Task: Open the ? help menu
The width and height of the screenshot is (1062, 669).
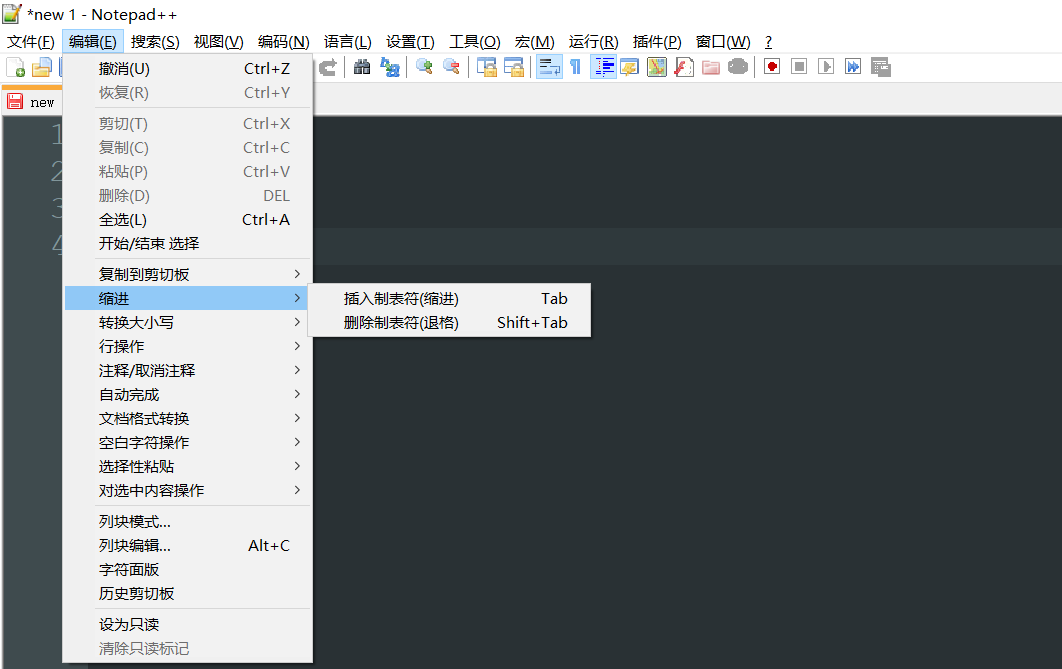Action: click(x=768, y=42)
